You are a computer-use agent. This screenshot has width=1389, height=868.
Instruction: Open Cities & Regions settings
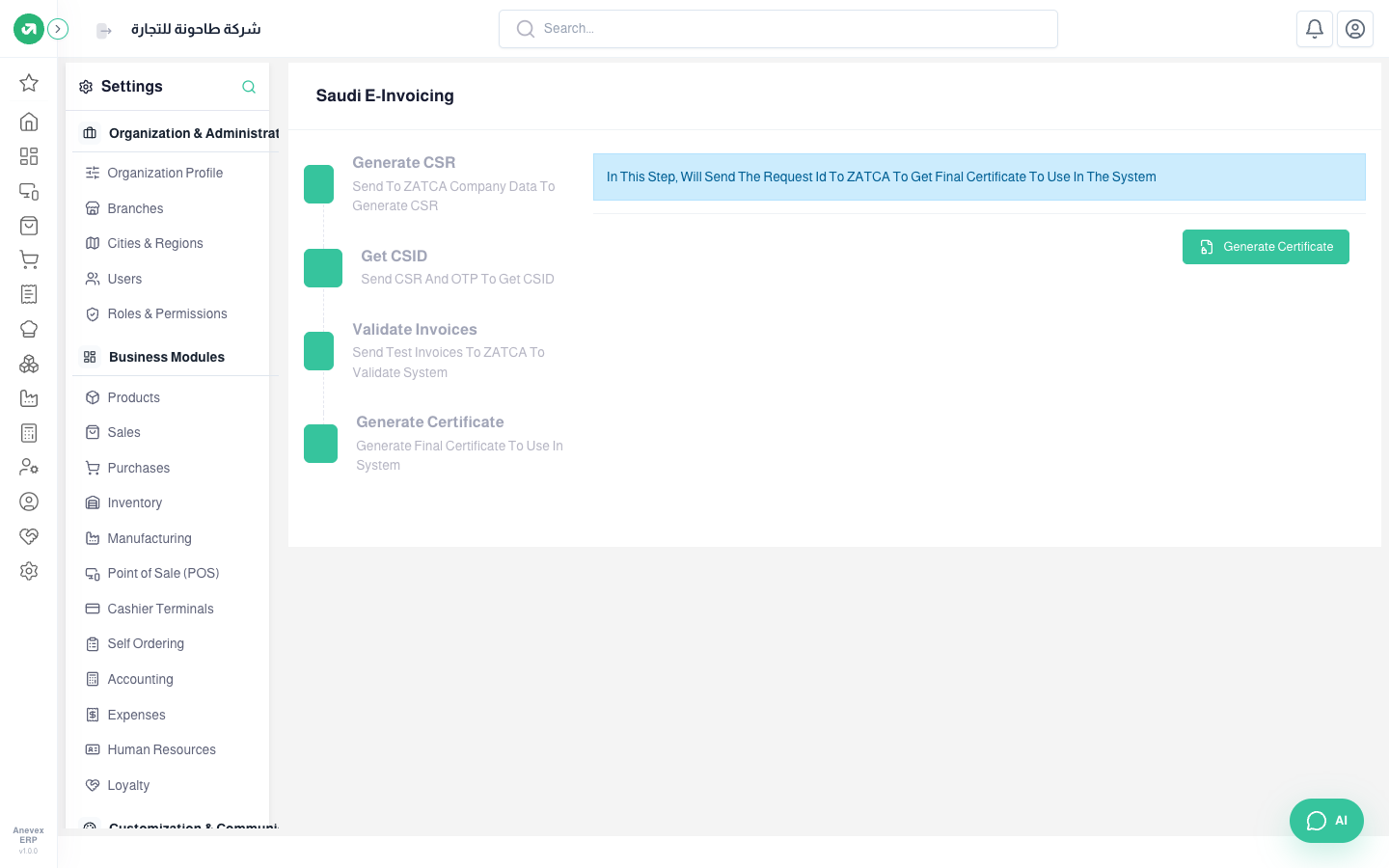click(x=155, y=243)
